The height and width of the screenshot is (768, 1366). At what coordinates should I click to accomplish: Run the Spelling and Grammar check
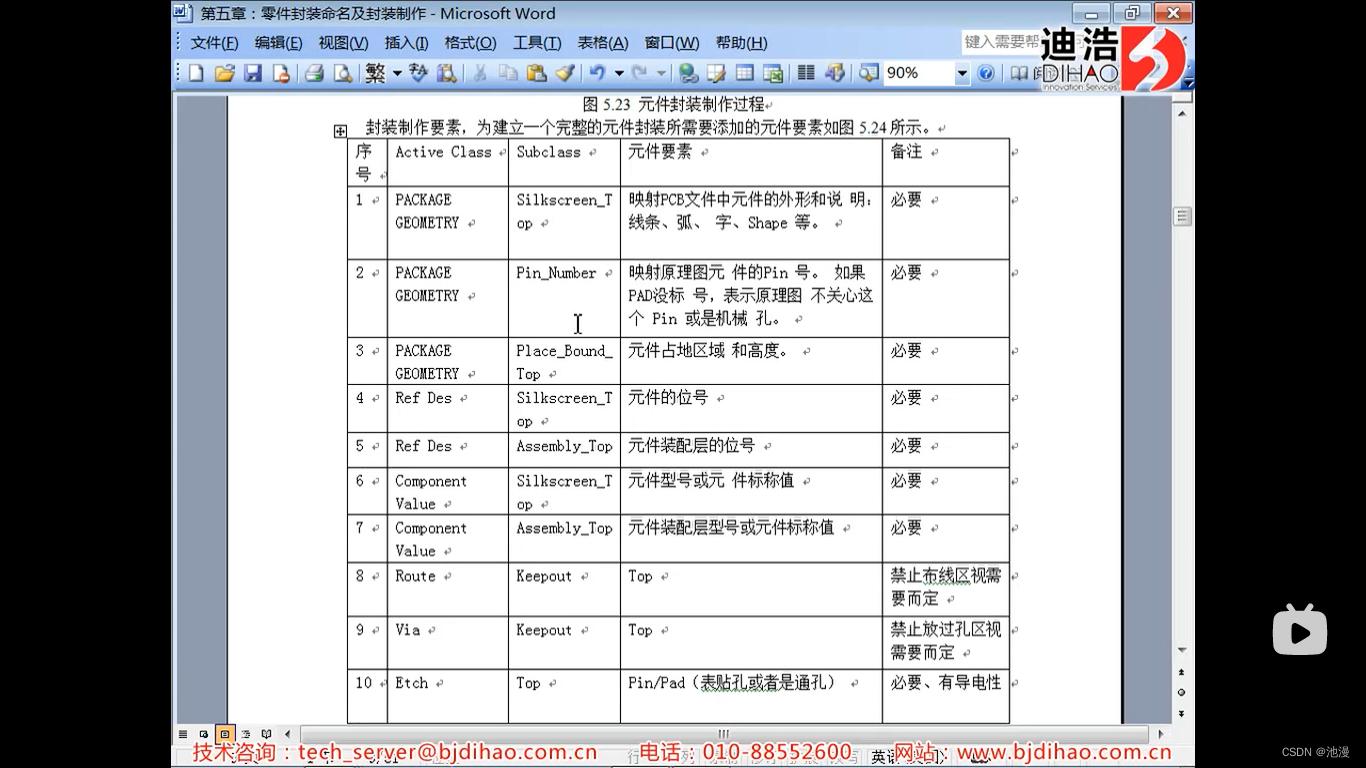pyautogui.click(x=418, y=73)
